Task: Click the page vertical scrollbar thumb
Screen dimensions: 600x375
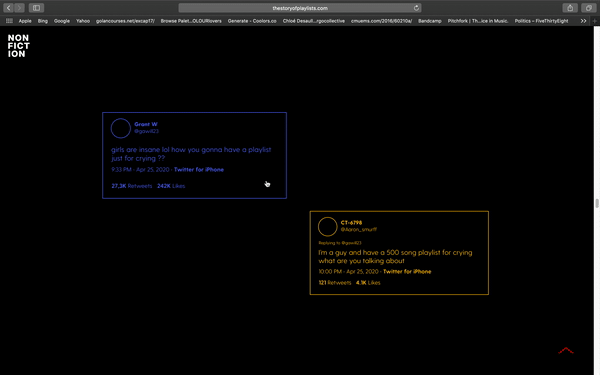Action: (x=597, y=204)
